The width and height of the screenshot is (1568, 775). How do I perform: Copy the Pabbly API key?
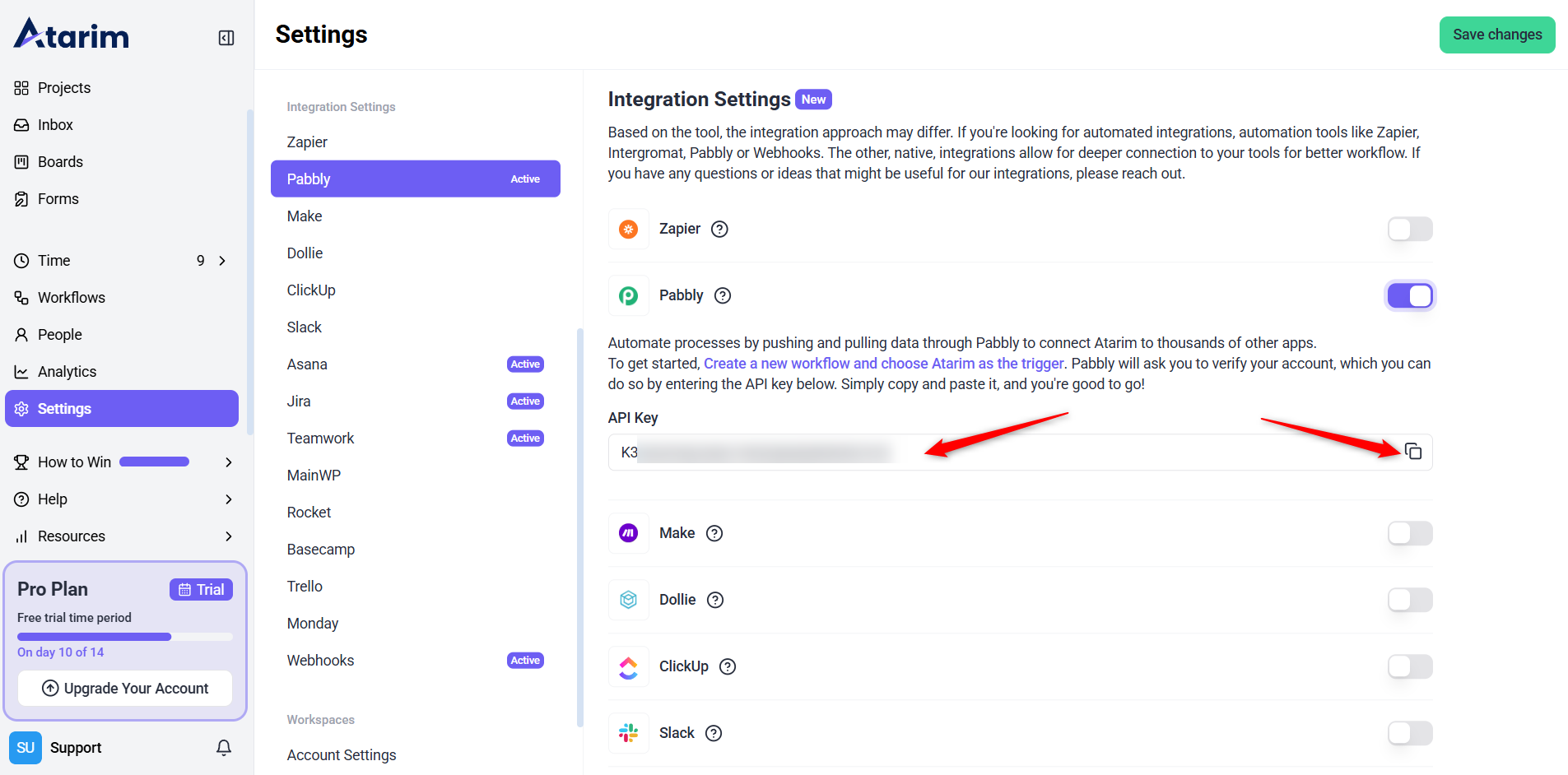(1412, 452)
